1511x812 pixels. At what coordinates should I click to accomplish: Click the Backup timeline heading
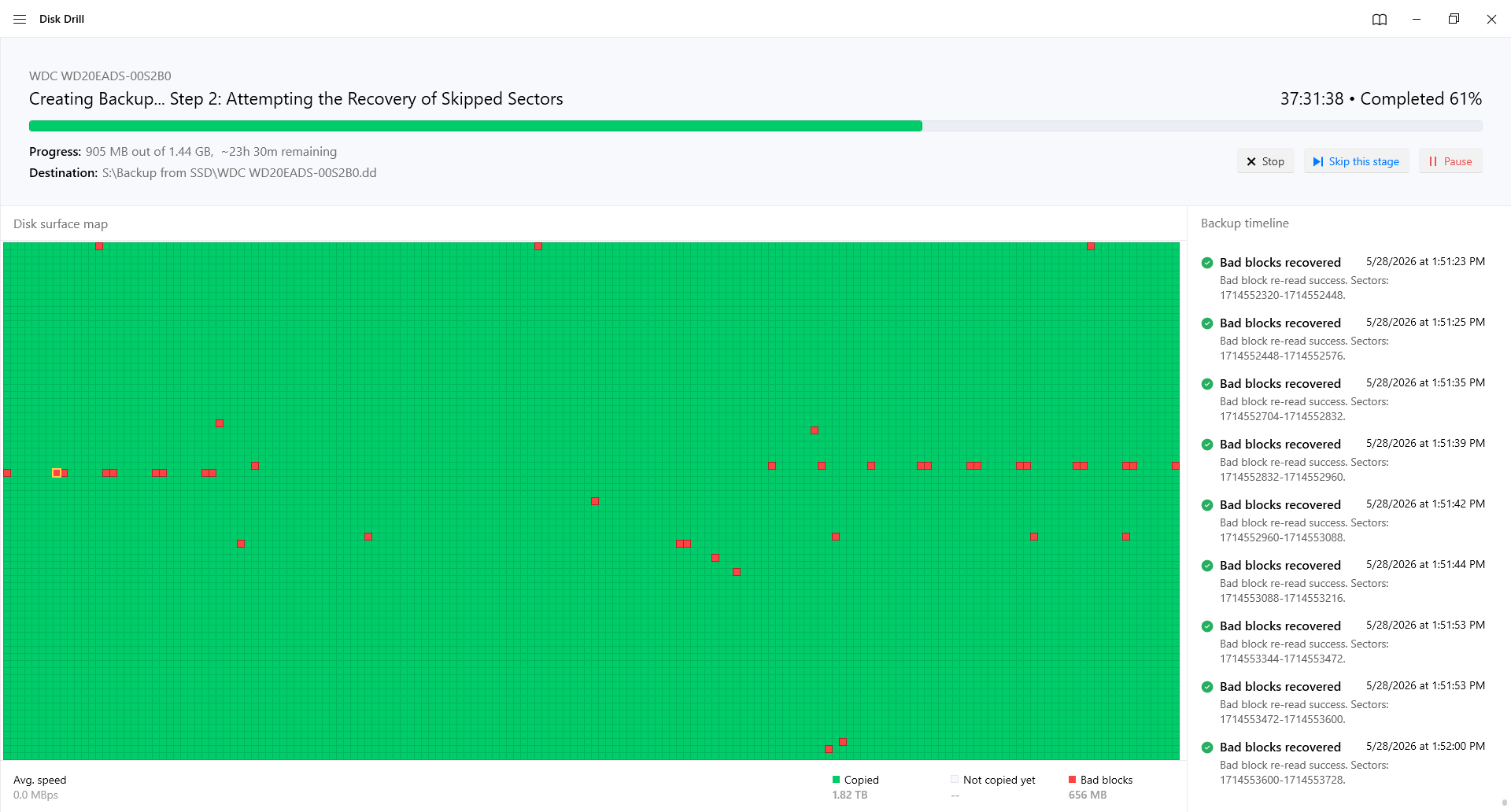[x=1244, y=223]
